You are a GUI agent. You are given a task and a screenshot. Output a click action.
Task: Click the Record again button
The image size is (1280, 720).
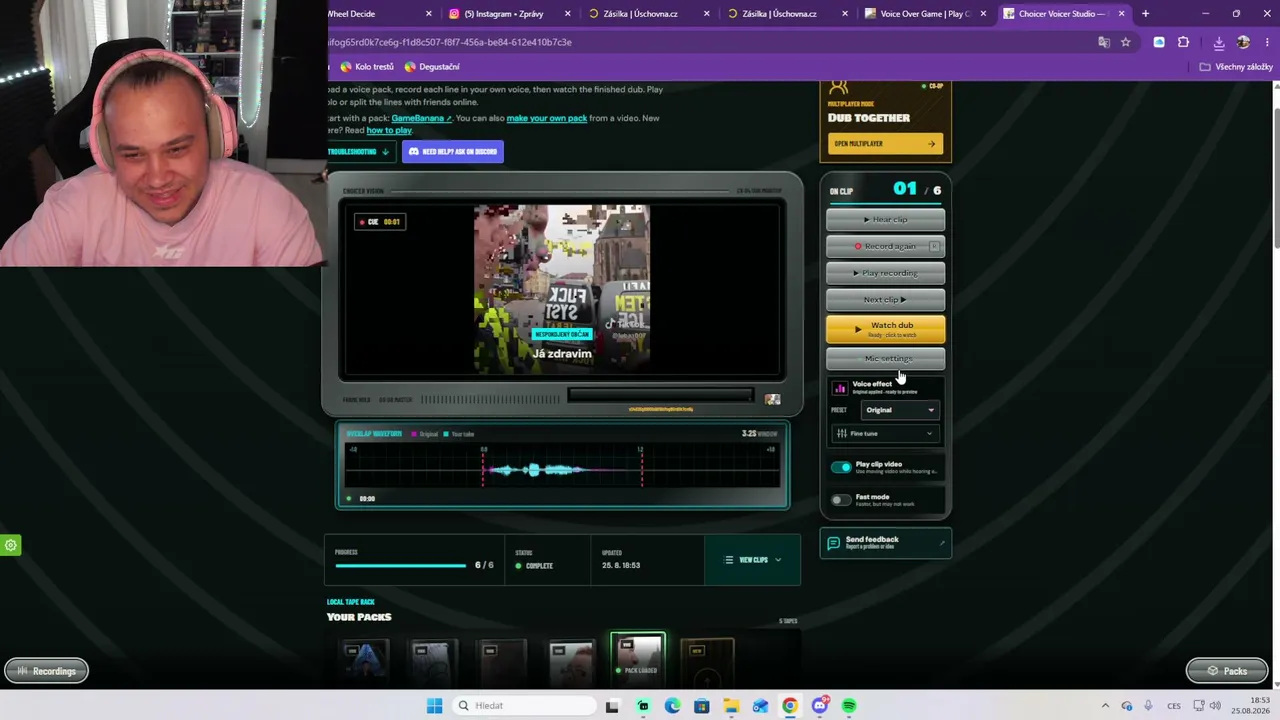[885, 246]
